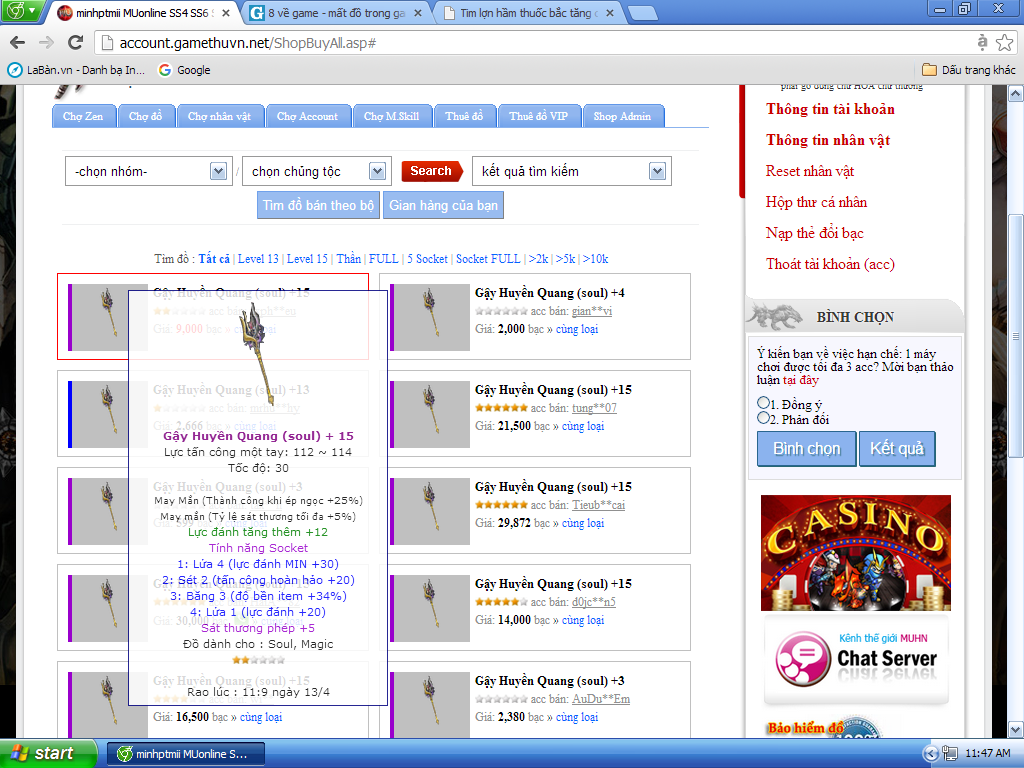The height and width of the screenshot is (768, 1024).
Task: Switch to the Chợ Account tab
Action: point(308,116)
